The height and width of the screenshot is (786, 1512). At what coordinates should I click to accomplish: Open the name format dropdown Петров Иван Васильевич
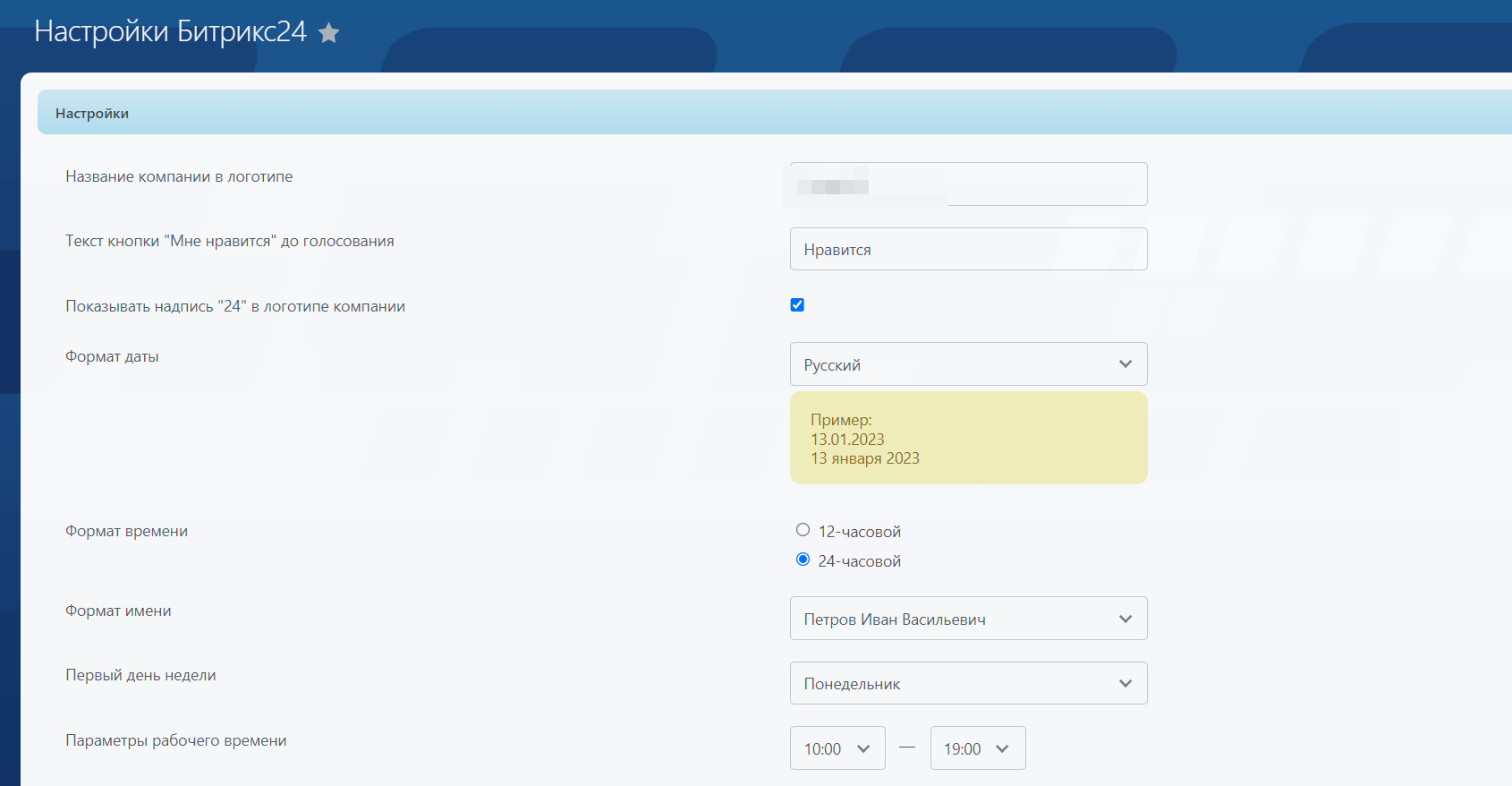[968, 619]
